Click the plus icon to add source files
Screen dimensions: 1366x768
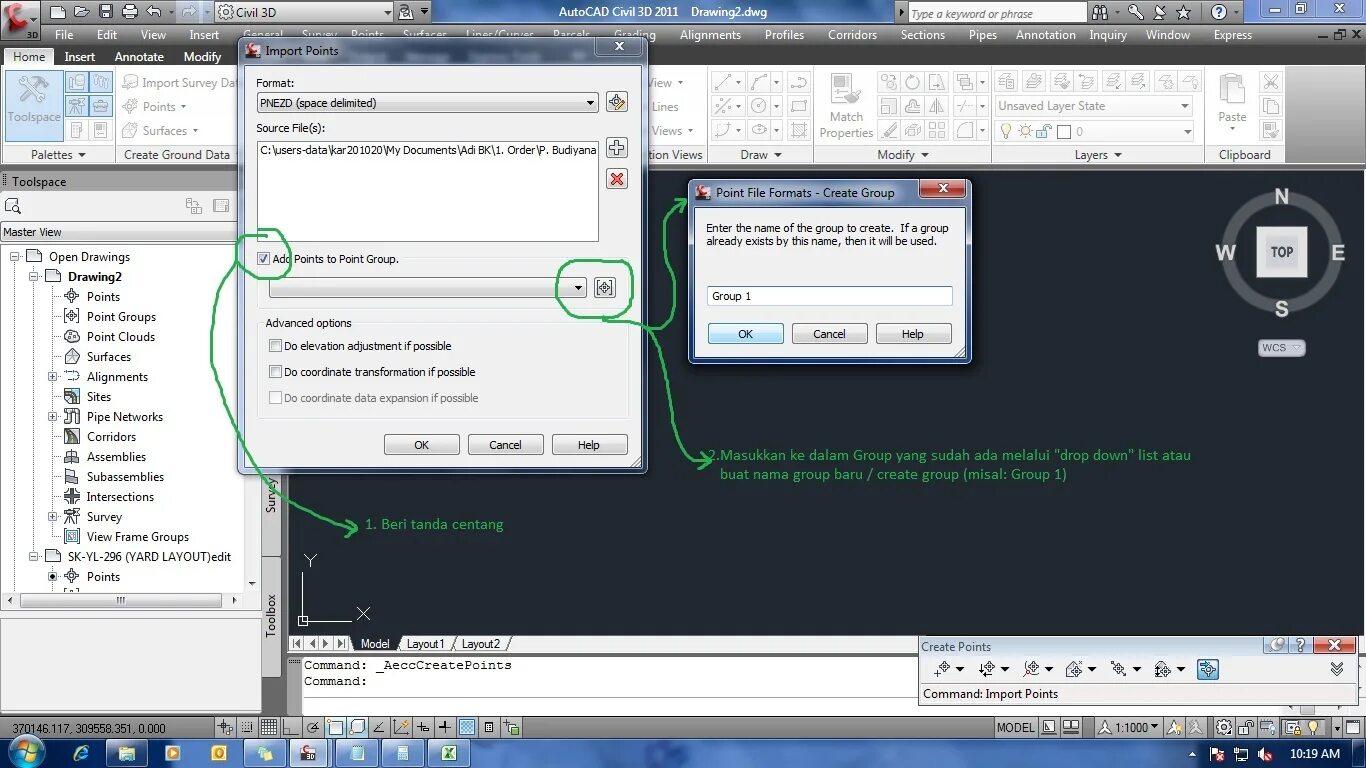(x=617, y=148)
